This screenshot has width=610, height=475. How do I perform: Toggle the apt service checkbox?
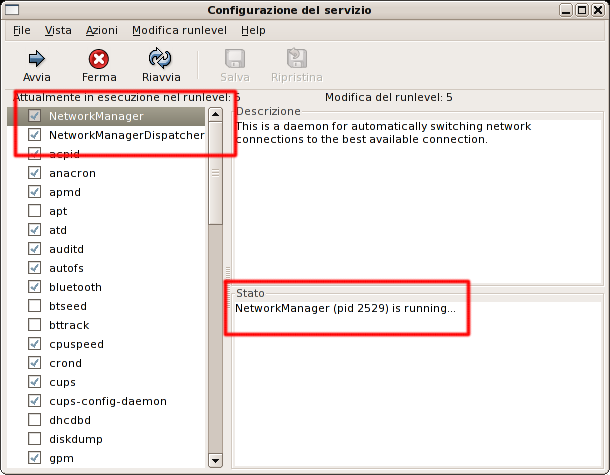pyautogui.click(x=35, y=211)
